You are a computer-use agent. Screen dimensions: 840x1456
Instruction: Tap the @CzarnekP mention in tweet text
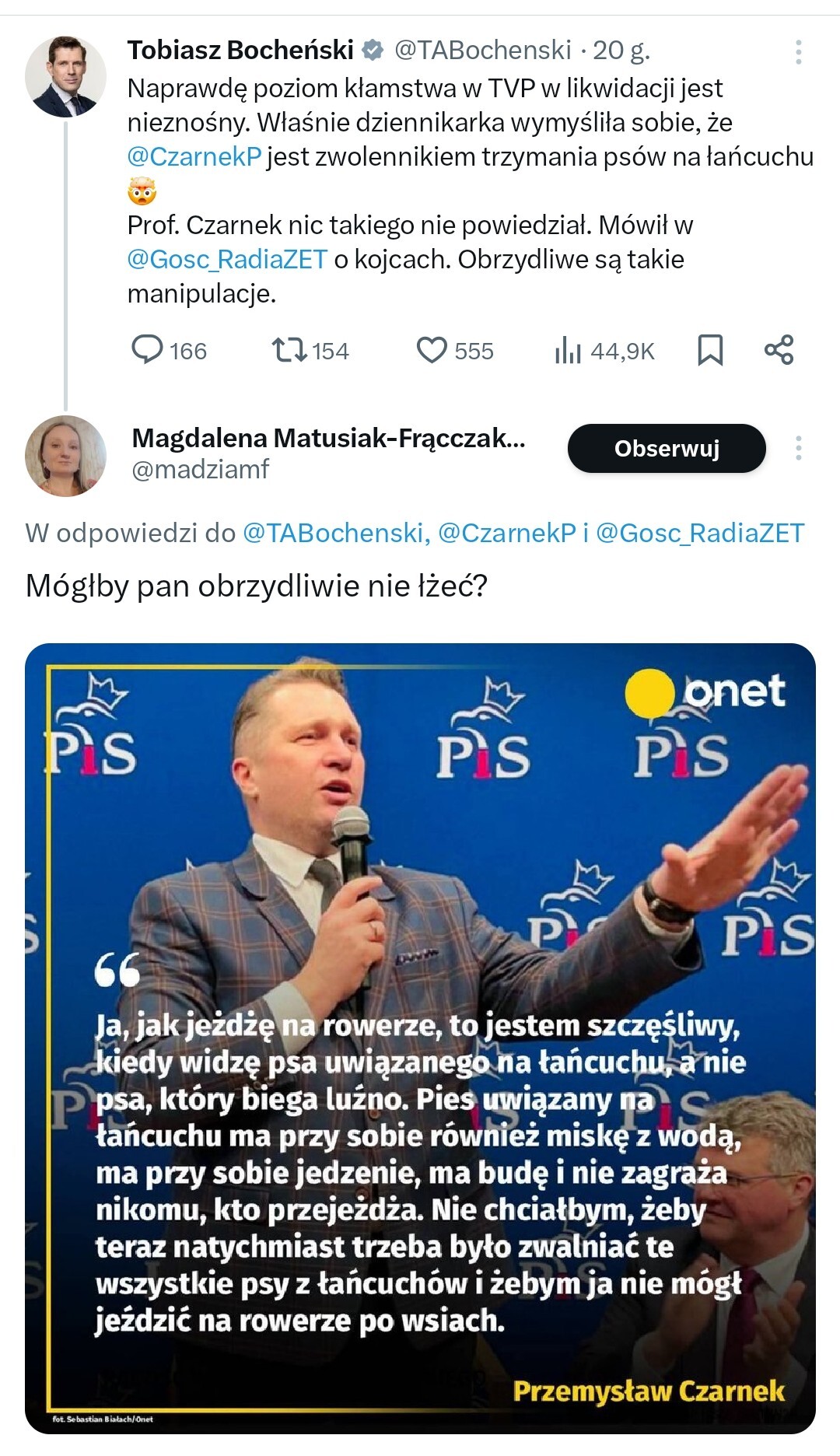click(x=194, y=157)
